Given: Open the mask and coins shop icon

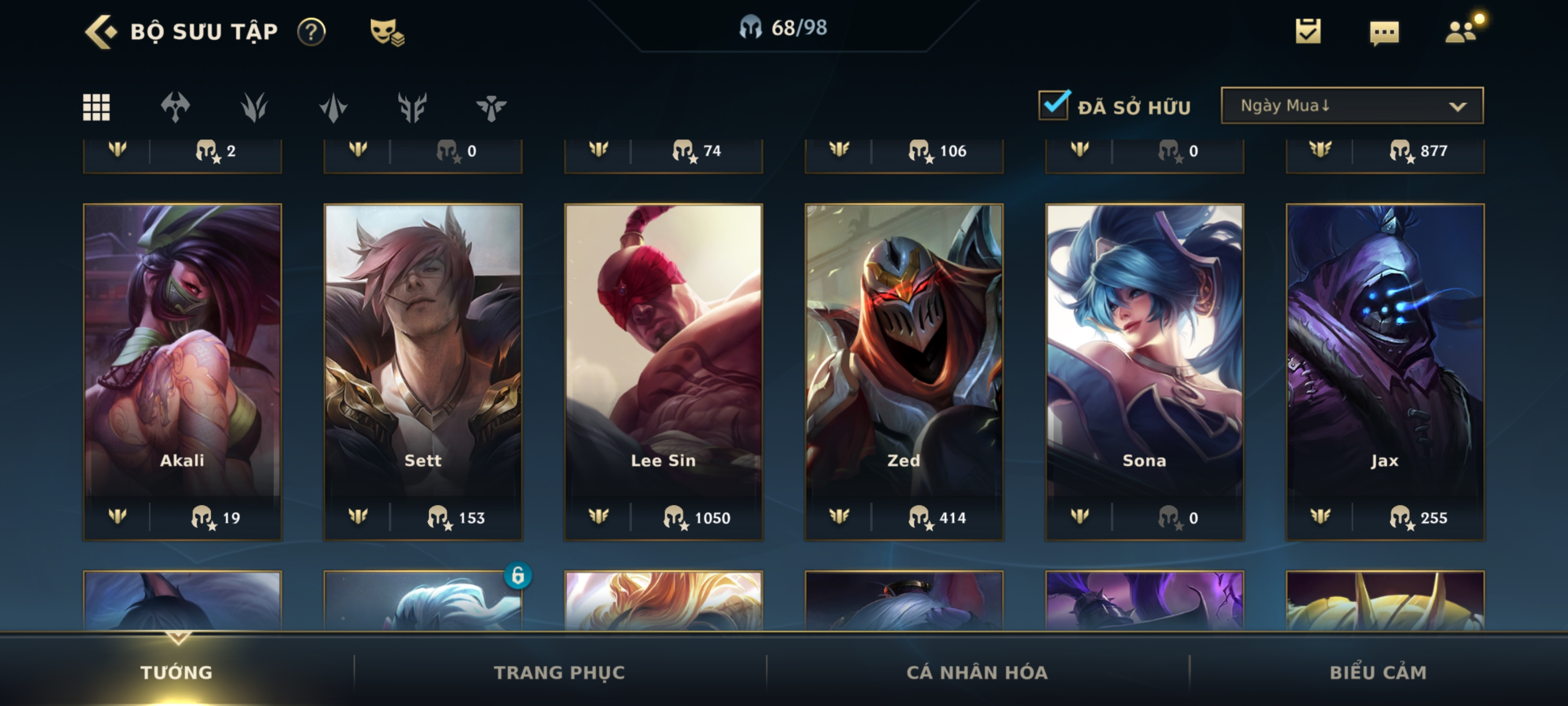Looking at the screenshot, I should (387, 32).
